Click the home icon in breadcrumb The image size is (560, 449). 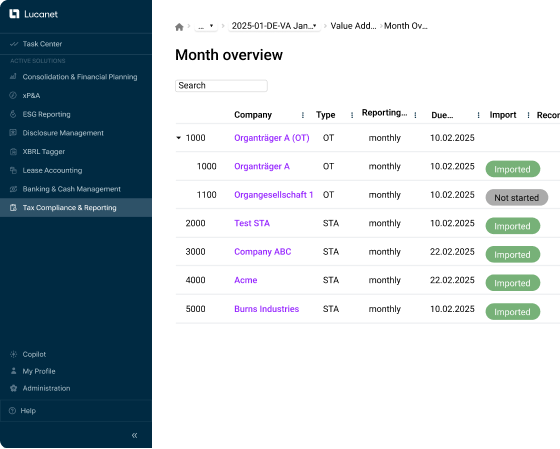tap(179, 27)
